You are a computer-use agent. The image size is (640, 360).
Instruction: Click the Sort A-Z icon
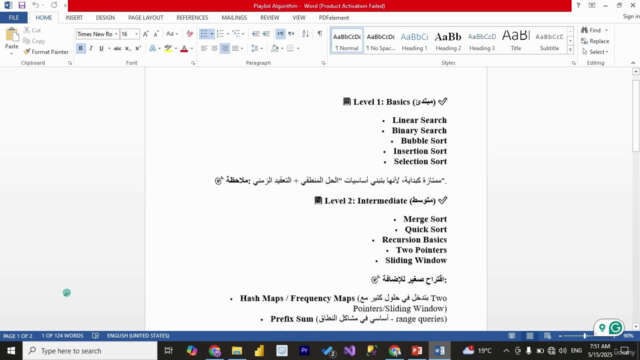(x=305, y=34)
